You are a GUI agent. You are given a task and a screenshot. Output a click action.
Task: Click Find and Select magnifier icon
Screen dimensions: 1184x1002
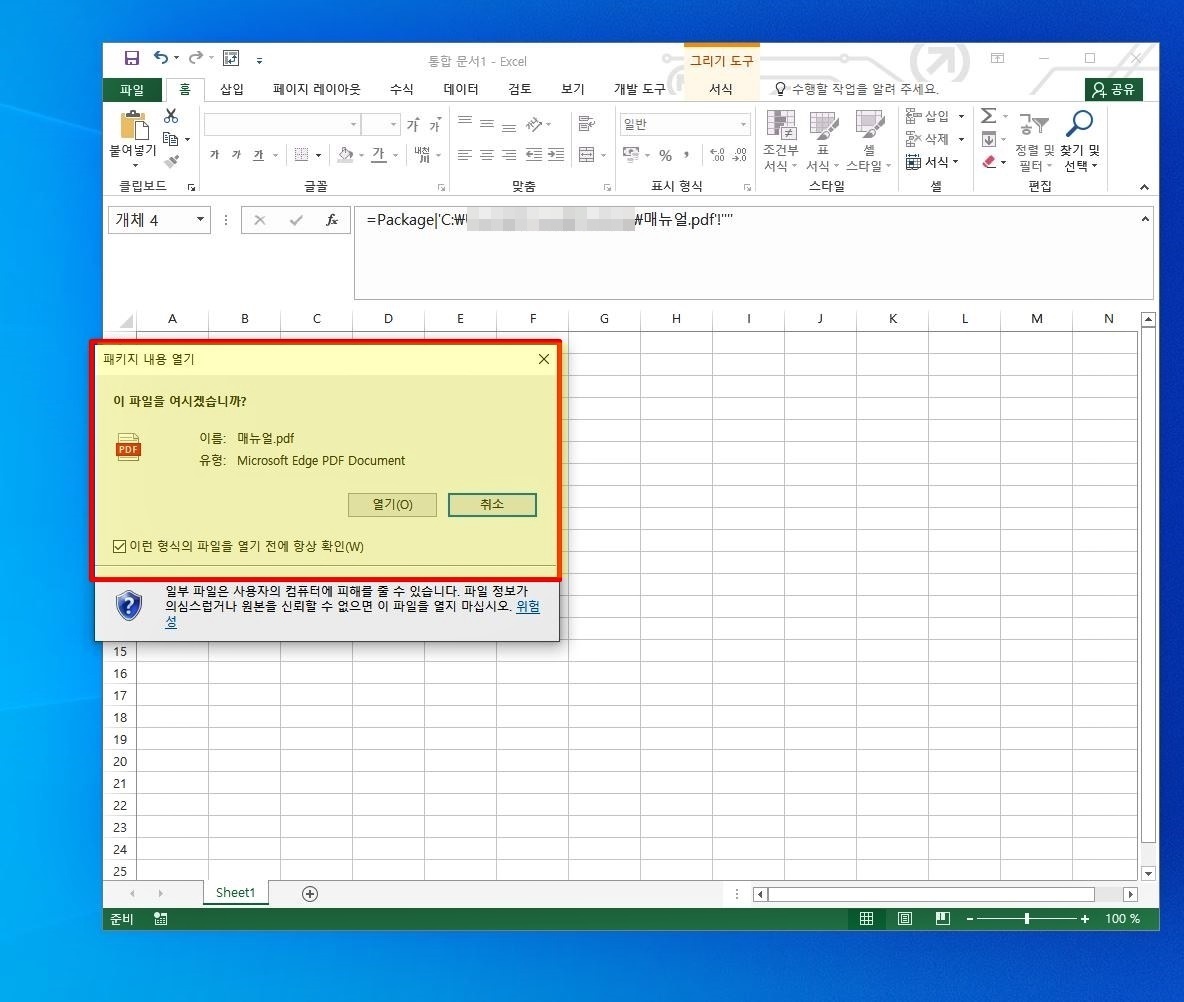pos(1079,123)
